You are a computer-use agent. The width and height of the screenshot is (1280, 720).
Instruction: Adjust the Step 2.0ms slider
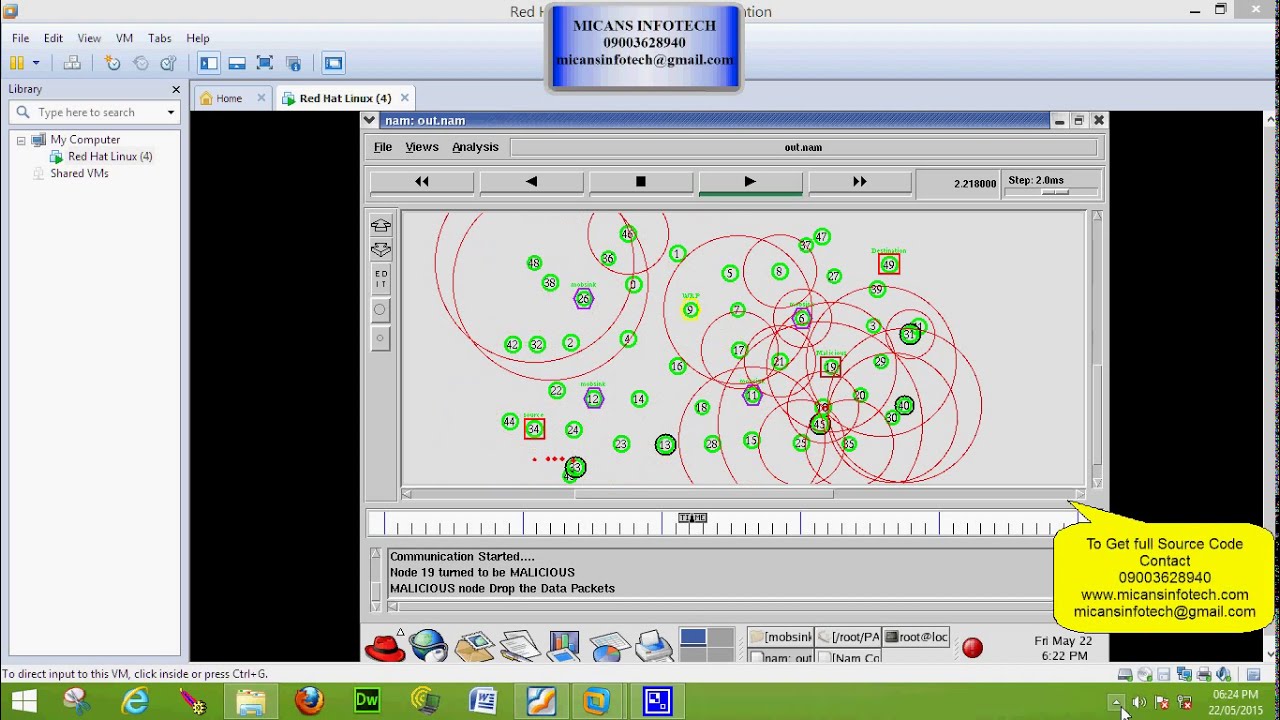tap(1054, 191)
